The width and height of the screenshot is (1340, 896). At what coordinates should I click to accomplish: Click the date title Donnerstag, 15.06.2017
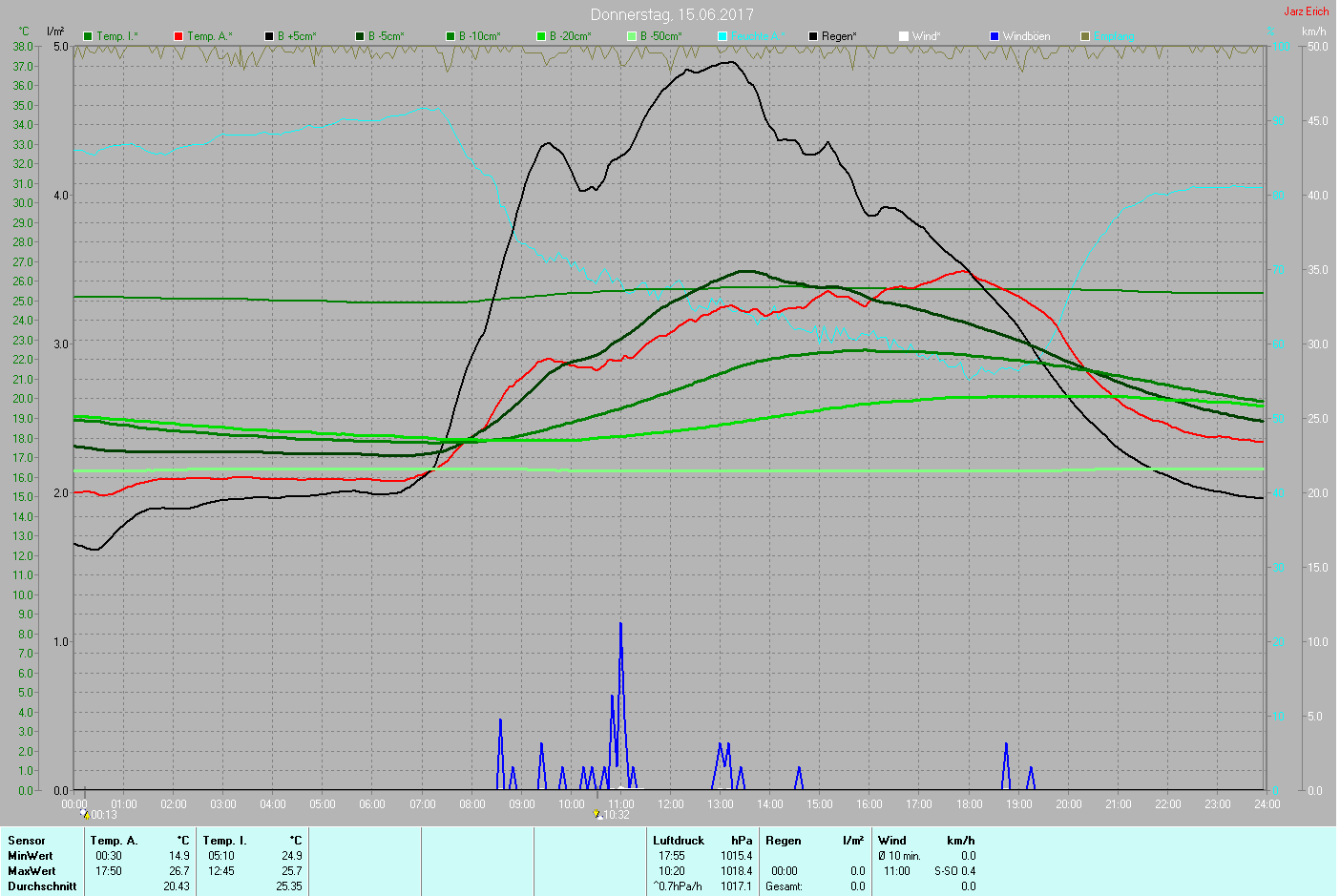672,14
